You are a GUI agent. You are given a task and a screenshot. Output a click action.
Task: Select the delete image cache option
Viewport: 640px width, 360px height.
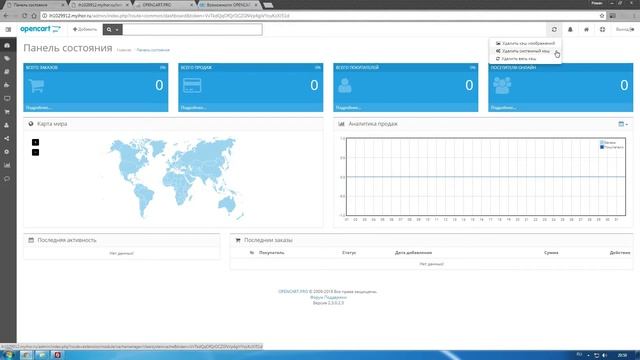point(525,43)
